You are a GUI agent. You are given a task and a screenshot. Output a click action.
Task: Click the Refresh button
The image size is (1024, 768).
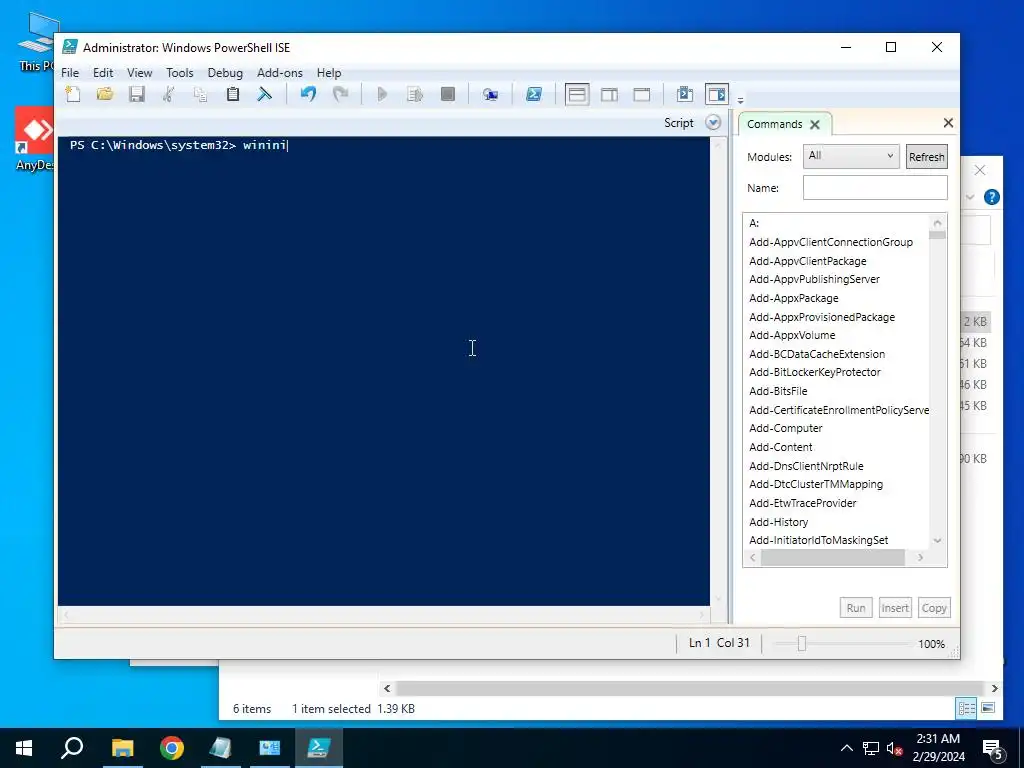click(926, 157)
